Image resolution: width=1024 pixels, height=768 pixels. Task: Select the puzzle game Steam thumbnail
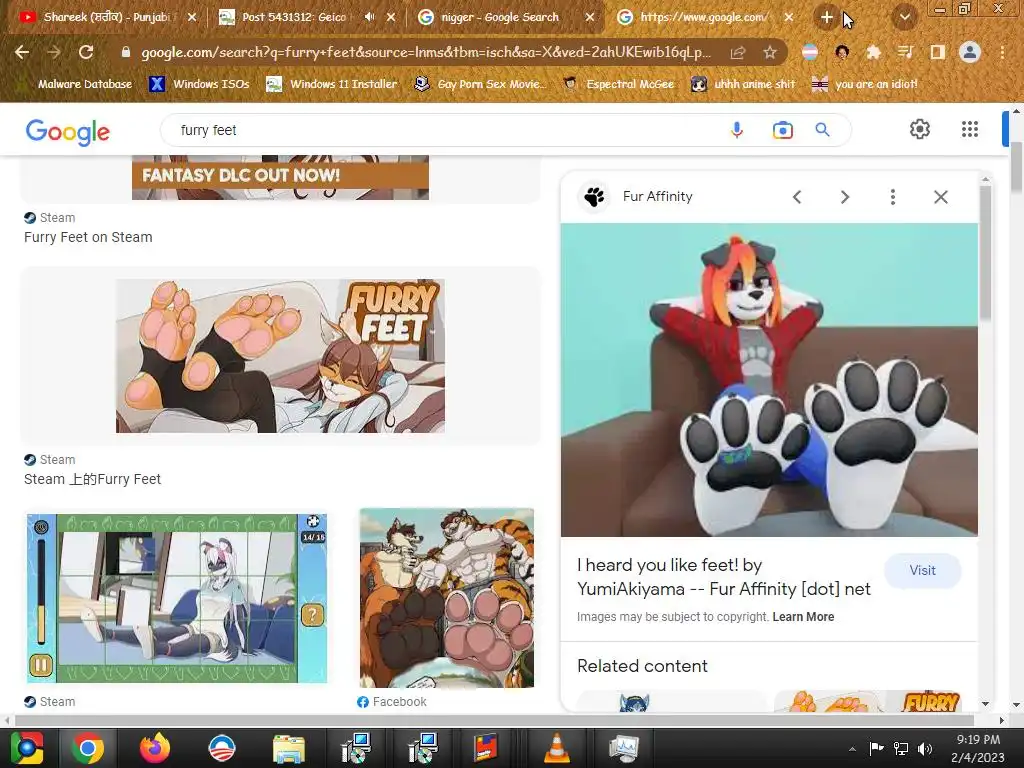pos(176,598)
